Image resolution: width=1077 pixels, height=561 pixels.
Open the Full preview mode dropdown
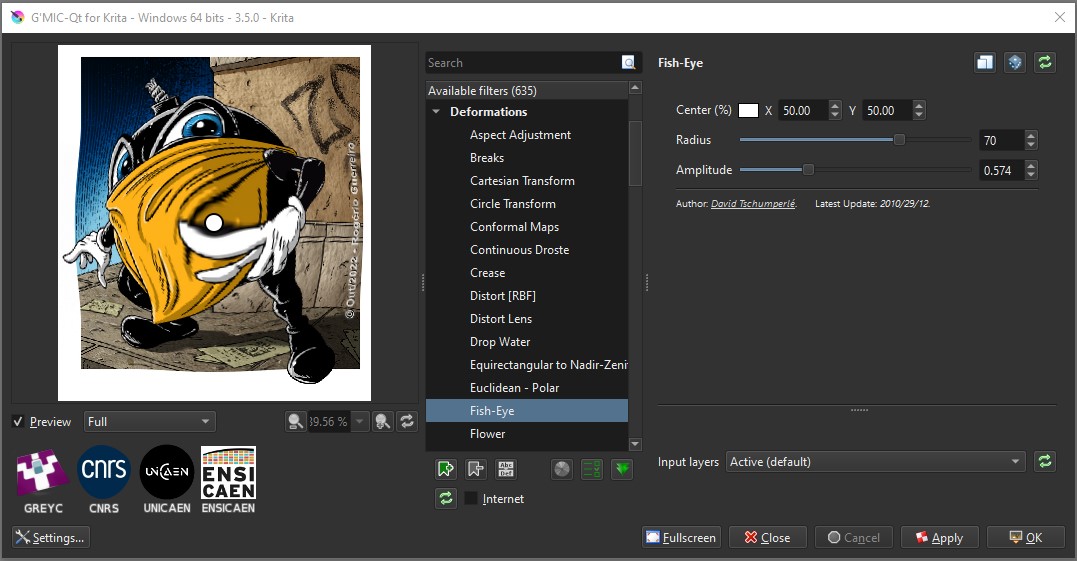tap(150, 422)
